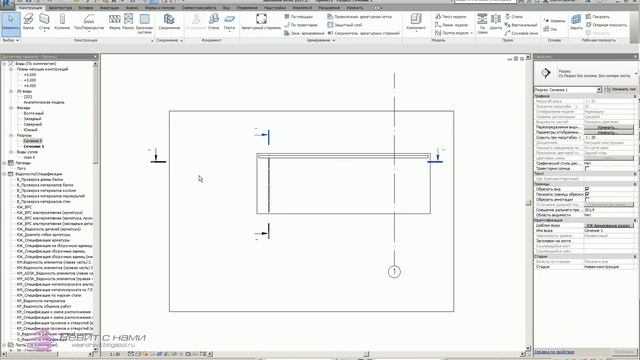Click the Зона армирования tool
640x360 pixels.
point(304,33)
